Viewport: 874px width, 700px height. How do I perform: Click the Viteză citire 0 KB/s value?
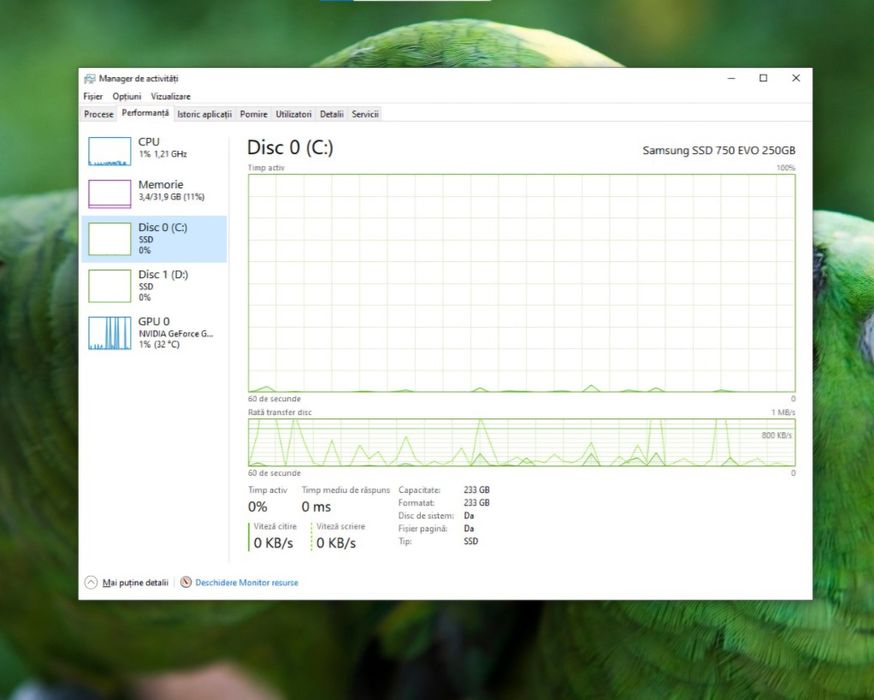click(x=273, y=543)
